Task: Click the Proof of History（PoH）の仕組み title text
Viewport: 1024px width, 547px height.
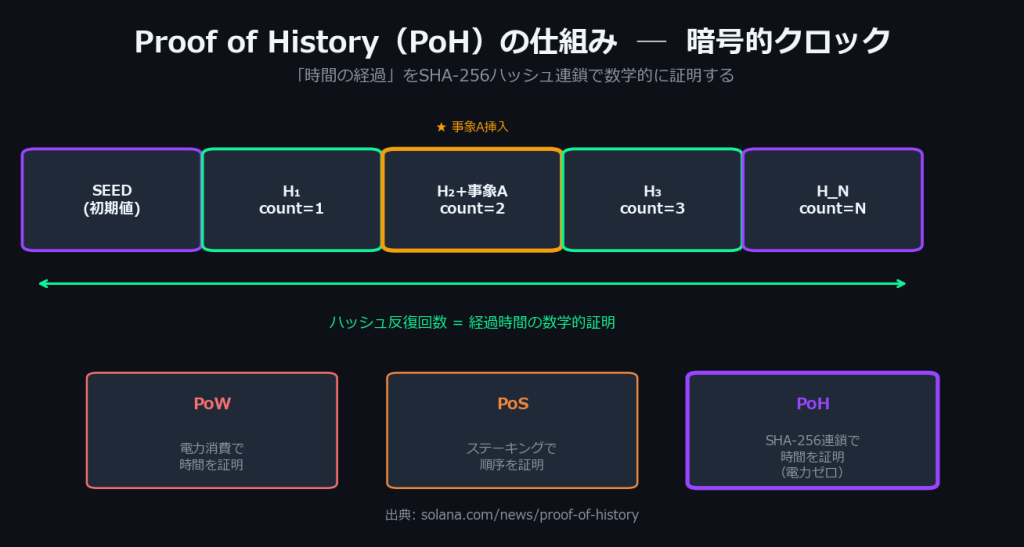Action: (x=368, y=42)
